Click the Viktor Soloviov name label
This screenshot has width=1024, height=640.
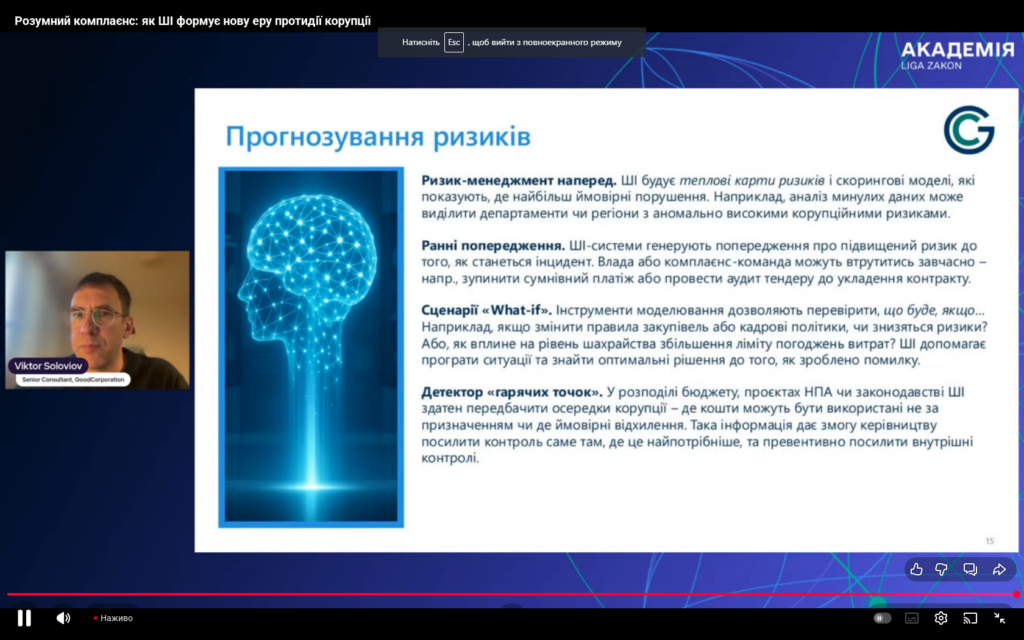[50, 366]
